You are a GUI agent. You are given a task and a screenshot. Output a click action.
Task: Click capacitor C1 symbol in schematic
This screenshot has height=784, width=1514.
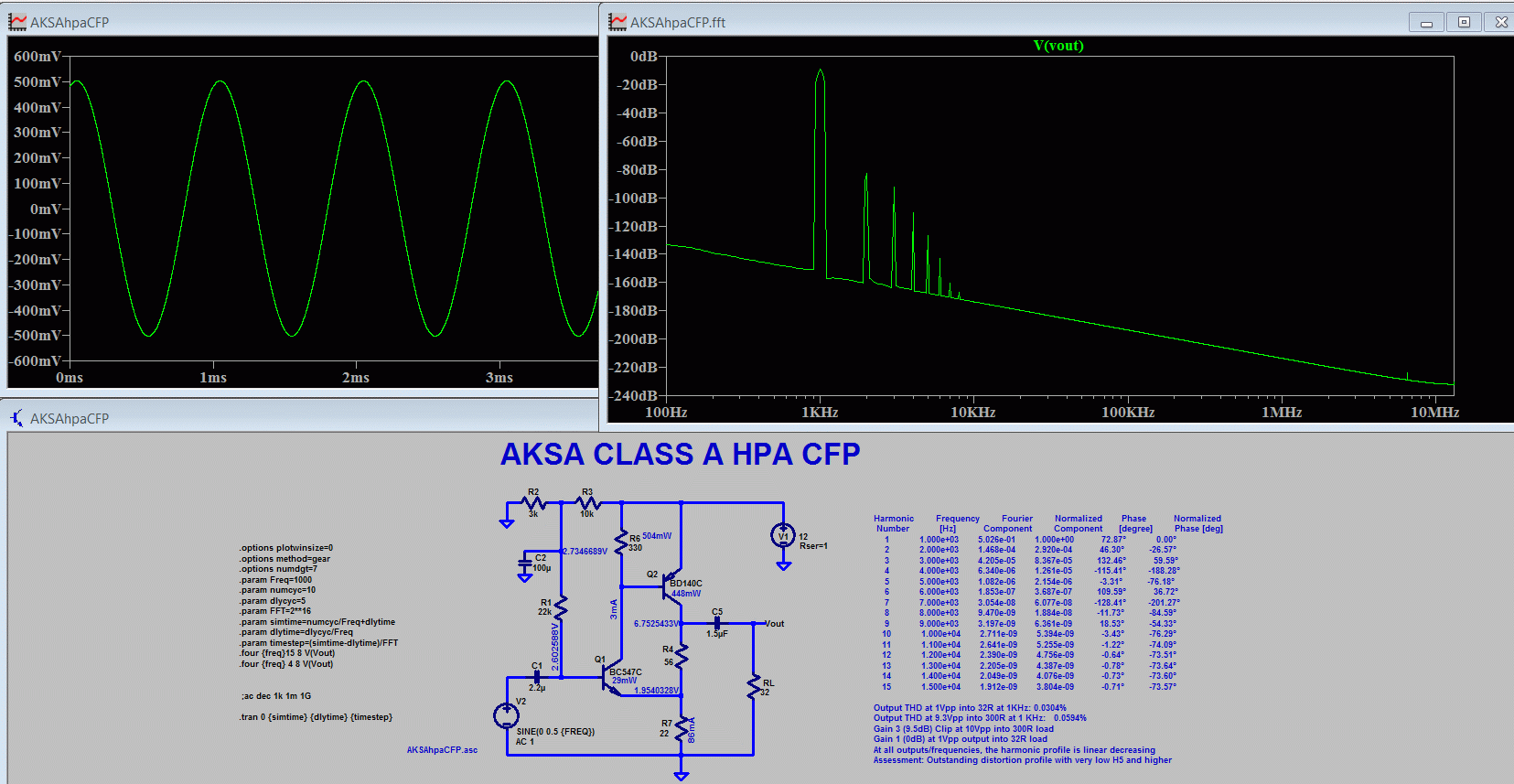click(x=537, y=677)
